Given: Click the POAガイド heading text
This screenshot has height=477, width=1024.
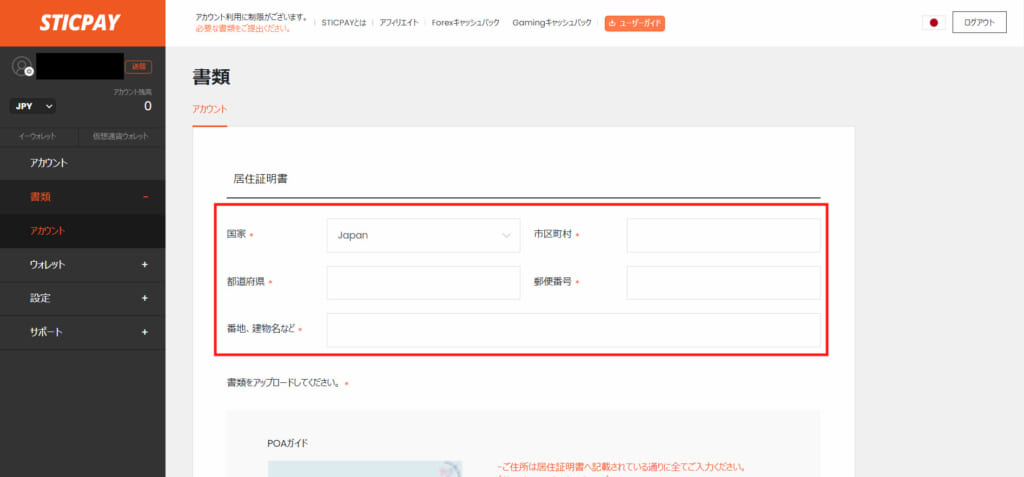Looking at the screenshot, I should click(287, 444).
